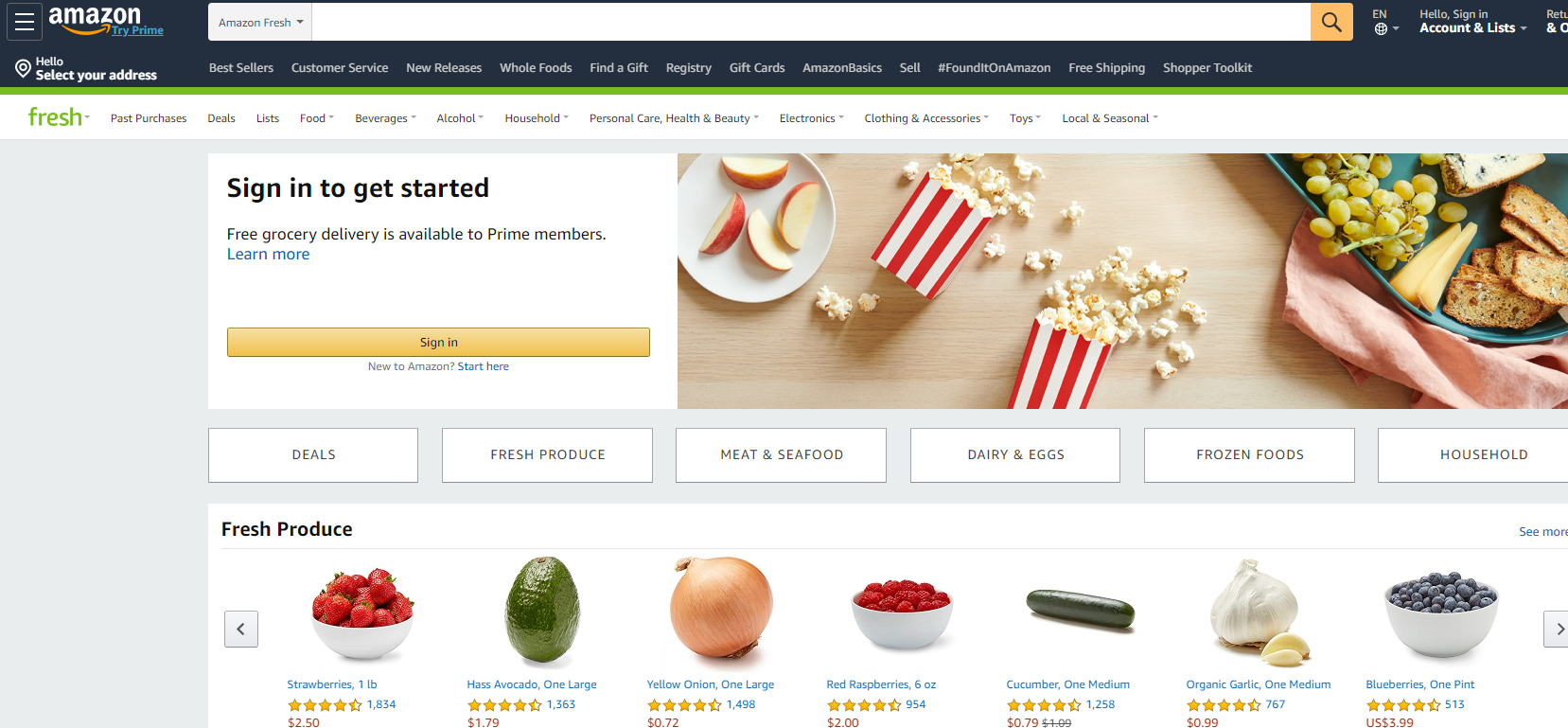Image resolution: width=1568 pixels, height=728 pixels.
Task: Click the fresh logo dropdown
Action: 59,117
